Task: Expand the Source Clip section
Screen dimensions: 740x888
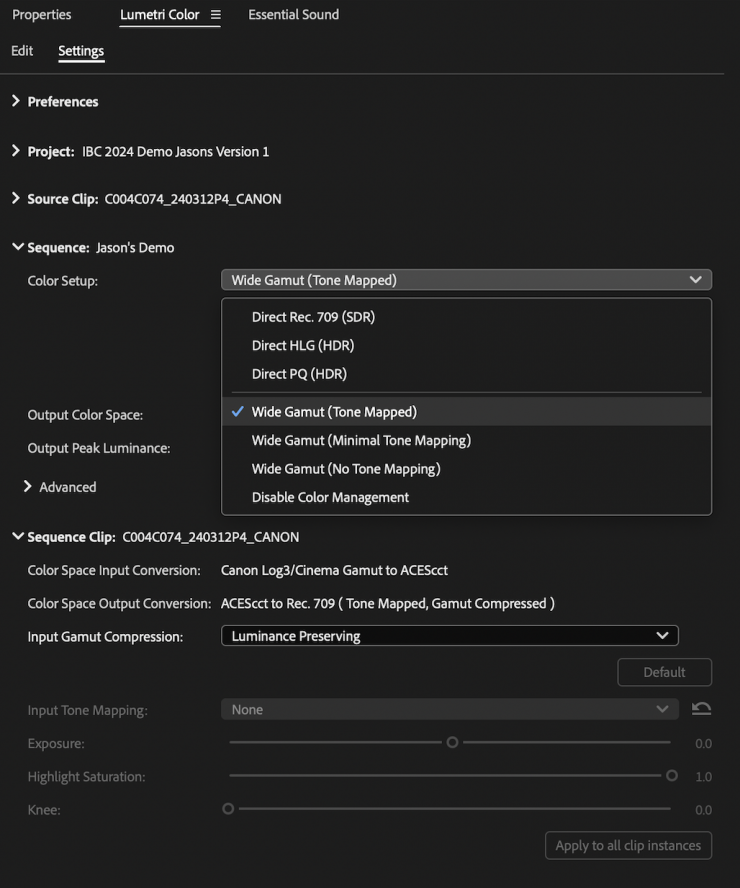Action: click(16, 199)
